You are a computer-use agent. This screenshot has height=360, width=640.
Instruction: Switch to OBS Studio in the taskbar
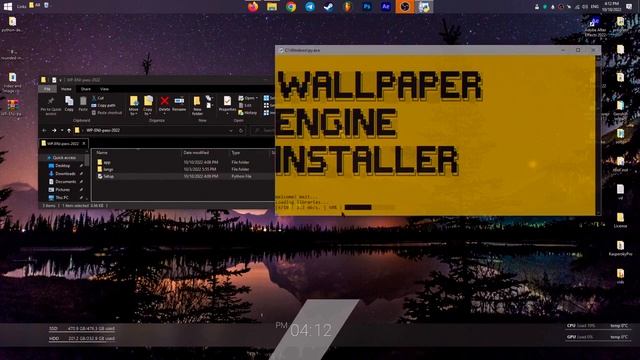pyautogui.click(x=404, y=7)
